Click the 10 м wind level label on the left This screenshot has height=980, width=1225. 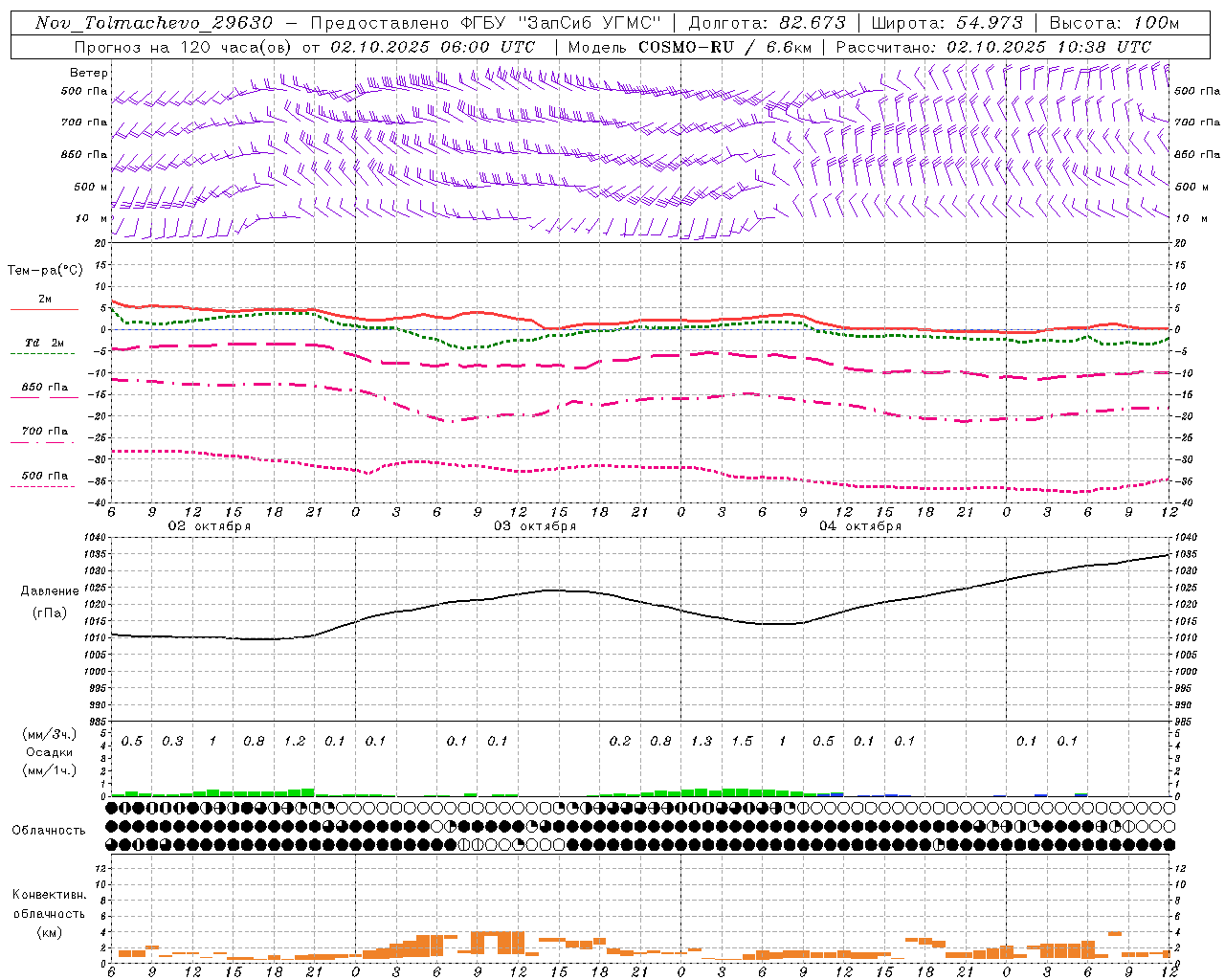pos(91,218)
